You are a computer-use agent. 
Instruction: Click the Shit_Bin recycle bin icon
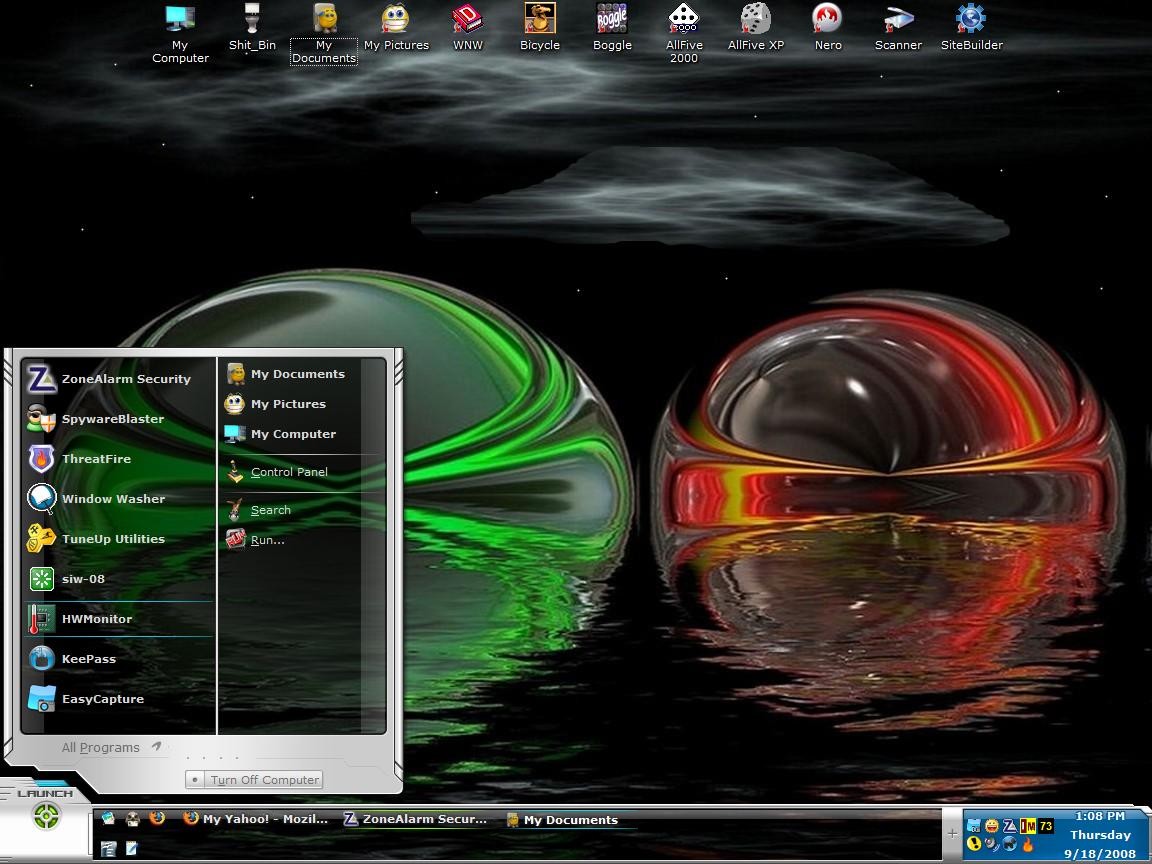click(x=252, y=27)
